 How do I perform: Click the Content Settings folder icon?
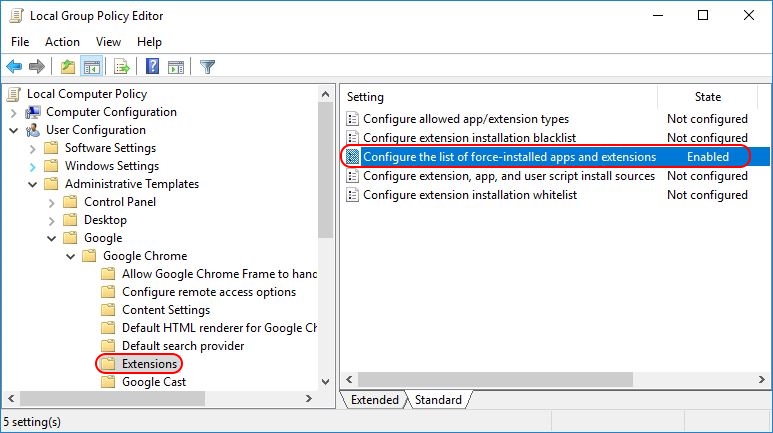pos(108,310)
